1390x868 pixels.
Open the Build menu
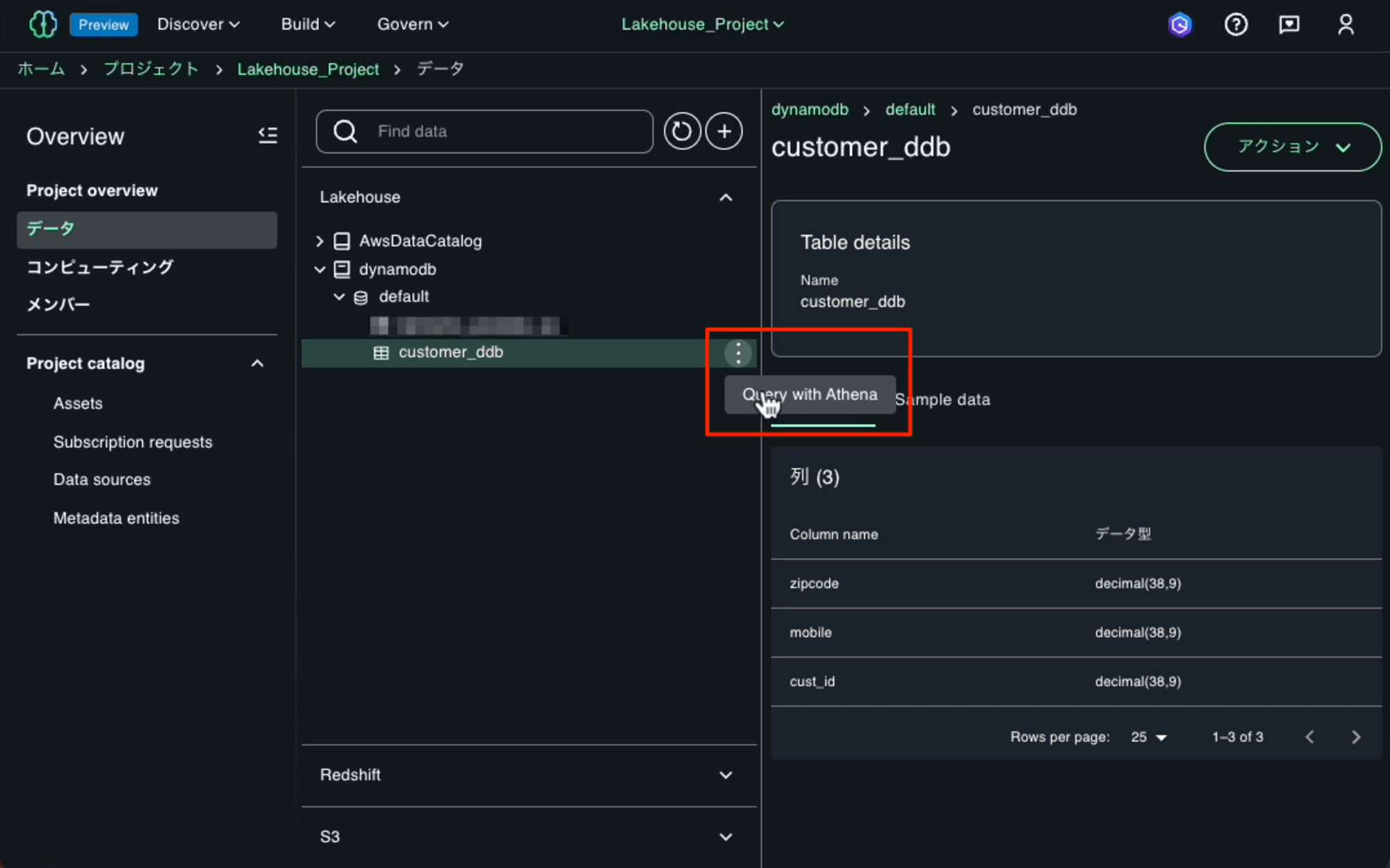coord(309,24)
